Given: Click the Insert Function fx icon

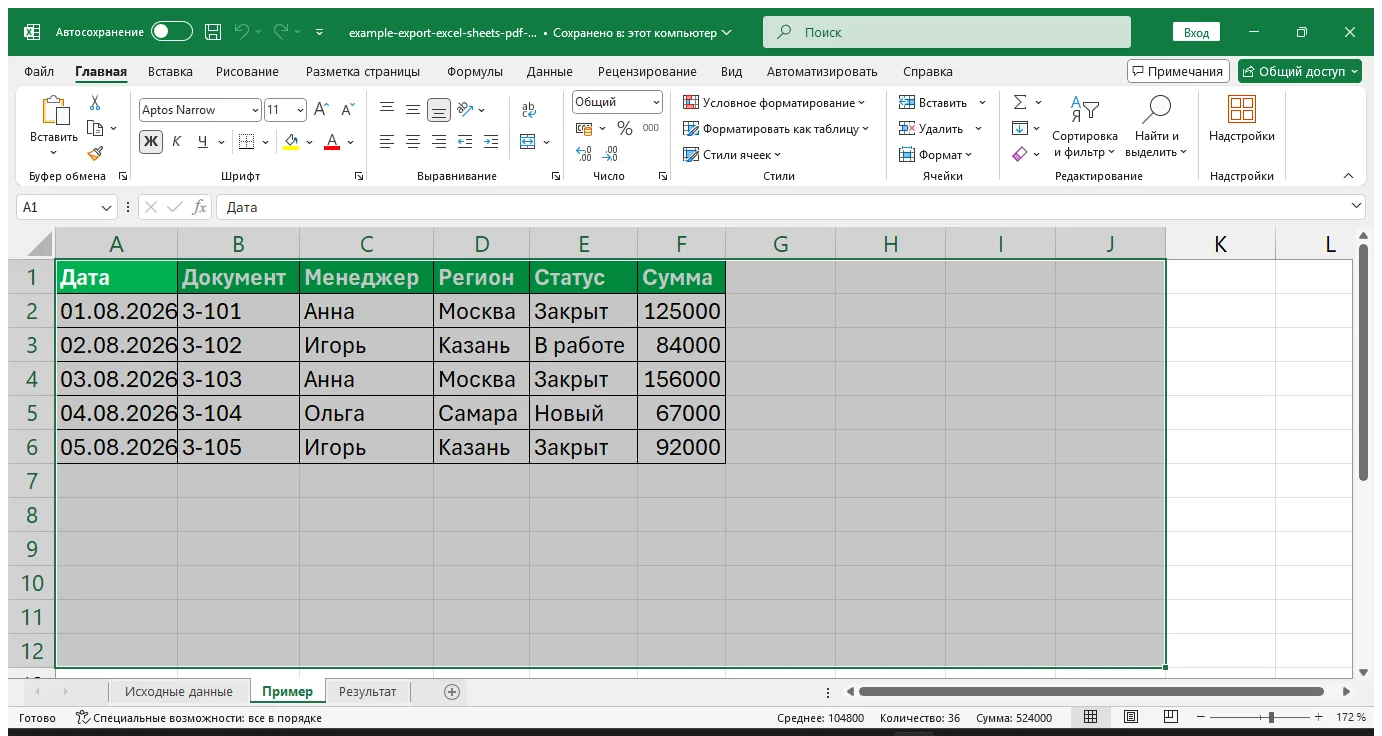Looking at the screenshot, I should pyautogui.click(x=199, y=207).
